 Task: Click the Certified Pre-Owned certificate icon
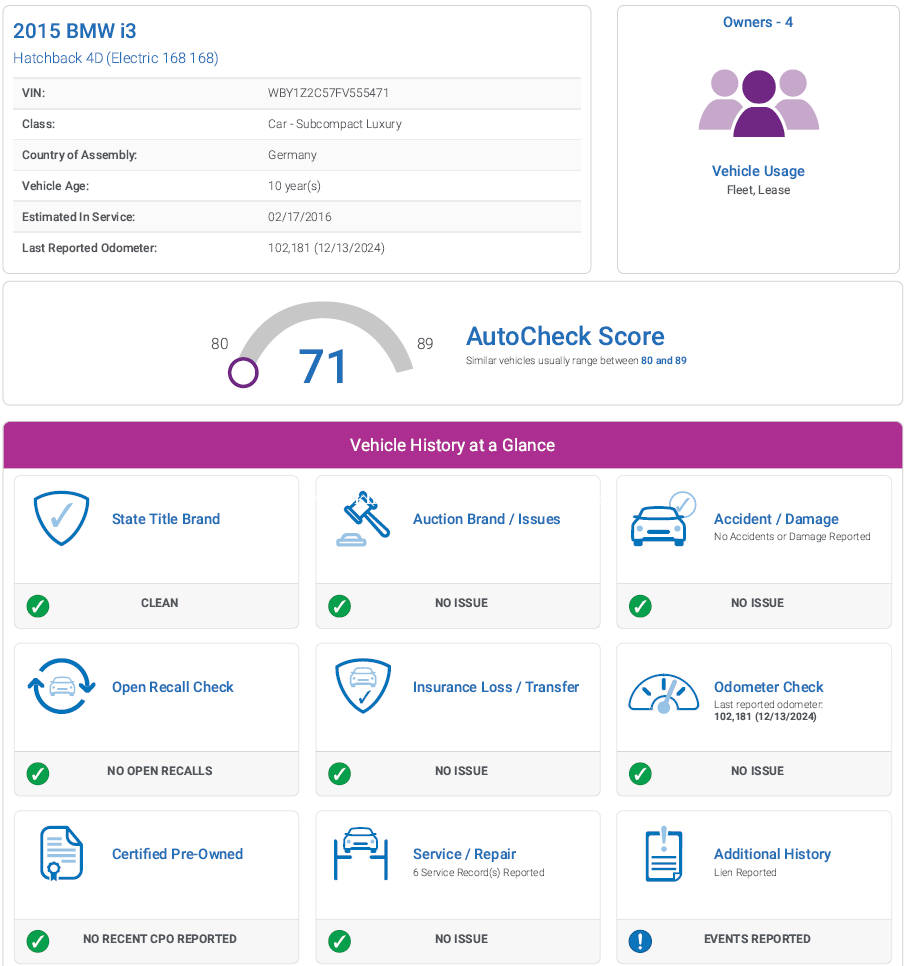(x=61, y=854)
